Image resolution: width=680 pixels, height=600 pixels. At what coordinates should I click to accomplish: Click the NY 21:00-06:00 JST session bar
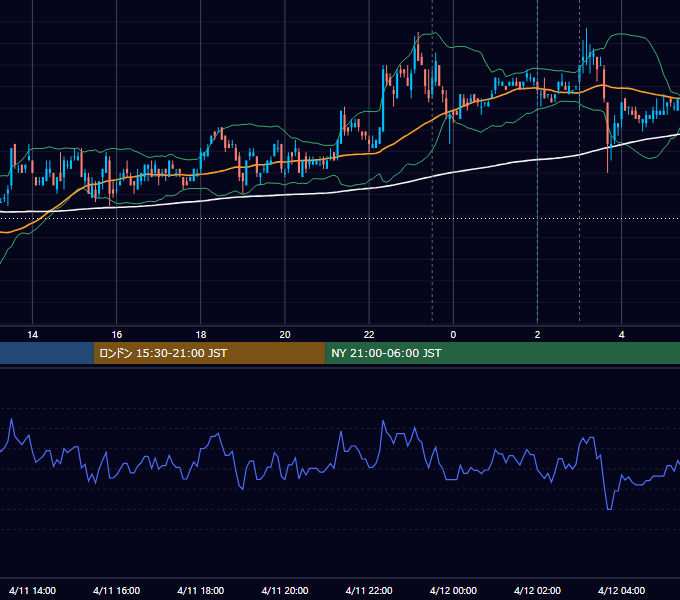(503, 353)
